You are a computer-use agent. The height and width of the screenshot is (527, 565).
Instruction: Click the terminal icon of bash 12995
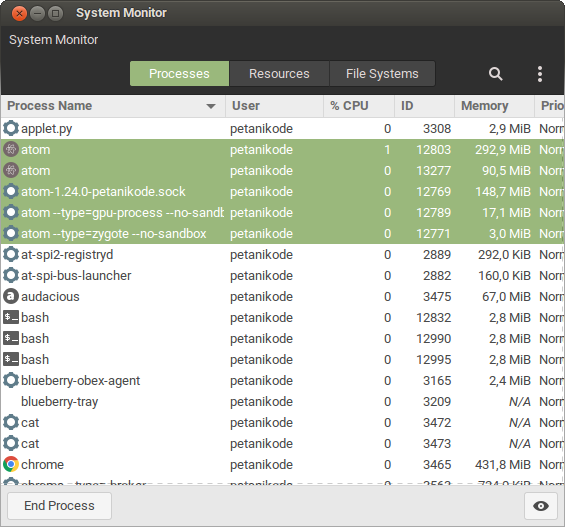click(11, 359)
